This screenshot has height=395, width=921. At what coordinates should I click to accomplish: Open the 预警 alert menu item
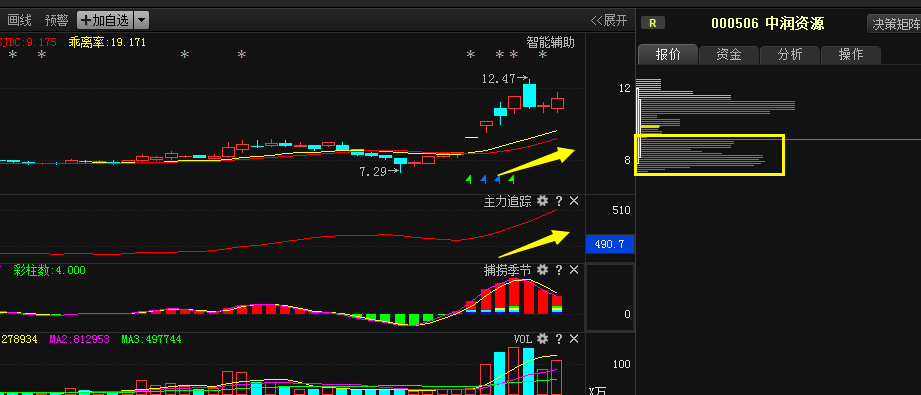(x=56, y=21)
